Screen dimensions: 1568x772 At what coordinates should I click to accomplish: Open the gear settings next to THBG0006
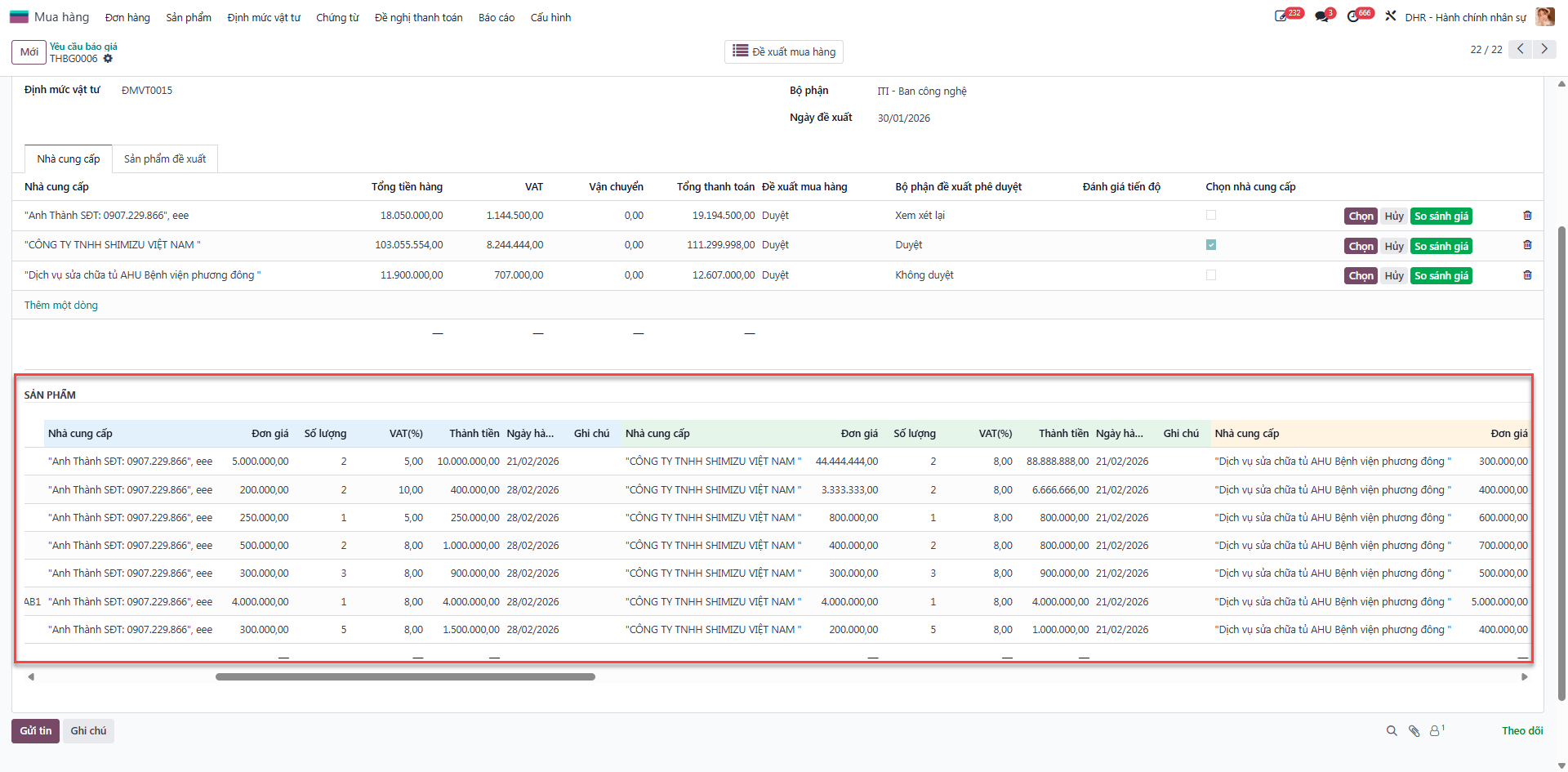[x=108, y=59]
